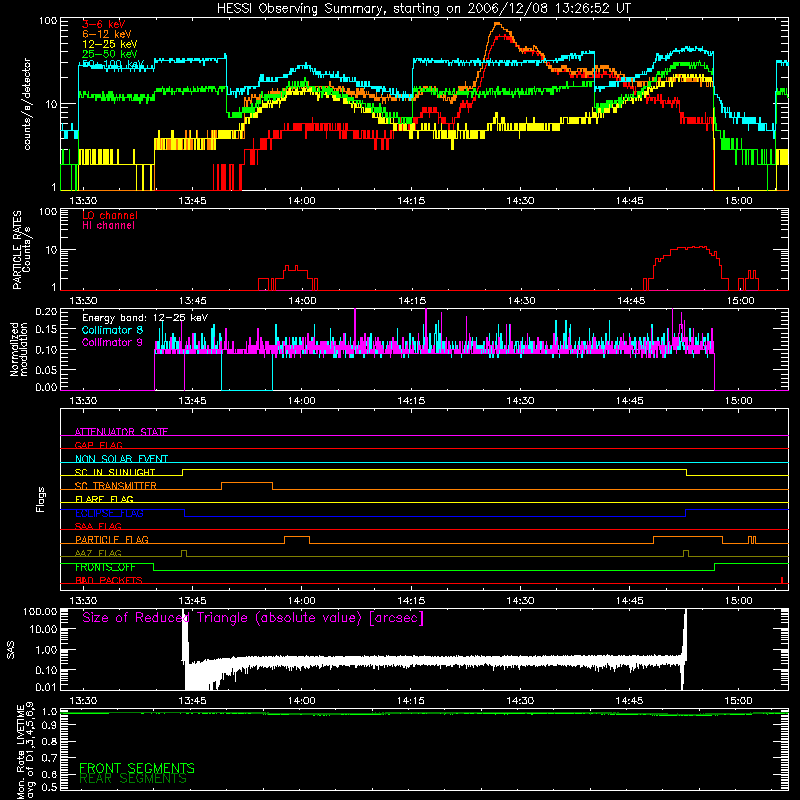Screen dimensions: 800x800
Task: Select the red 3-6 keV legend label
Action: 103,24
